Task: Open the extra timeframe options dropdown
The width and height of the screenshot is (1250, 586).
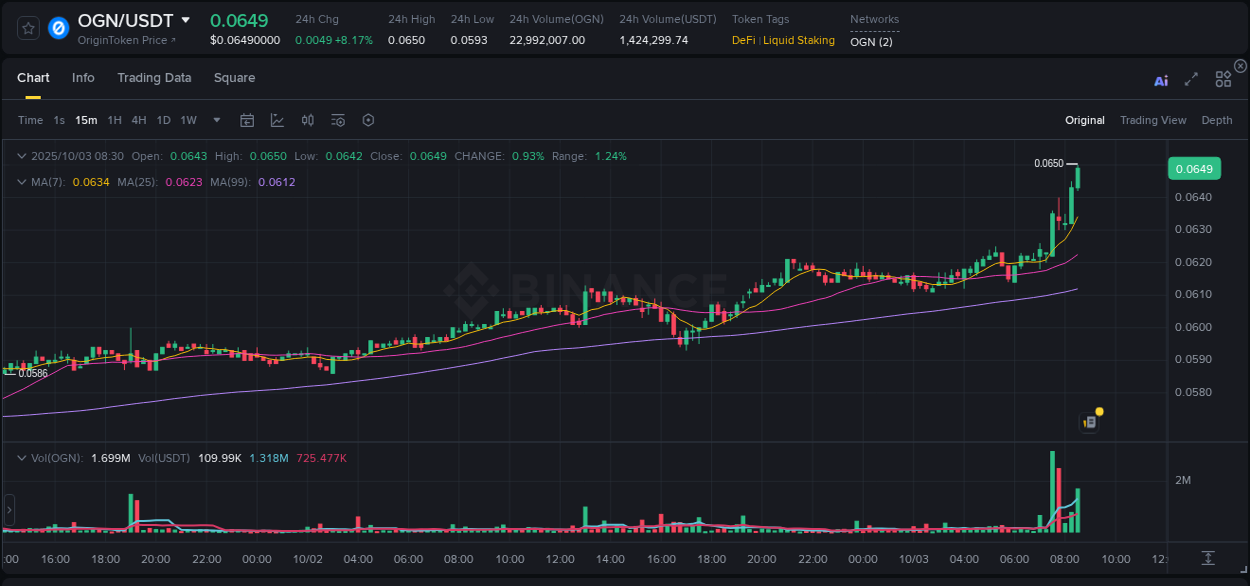Action: point(215,120)
